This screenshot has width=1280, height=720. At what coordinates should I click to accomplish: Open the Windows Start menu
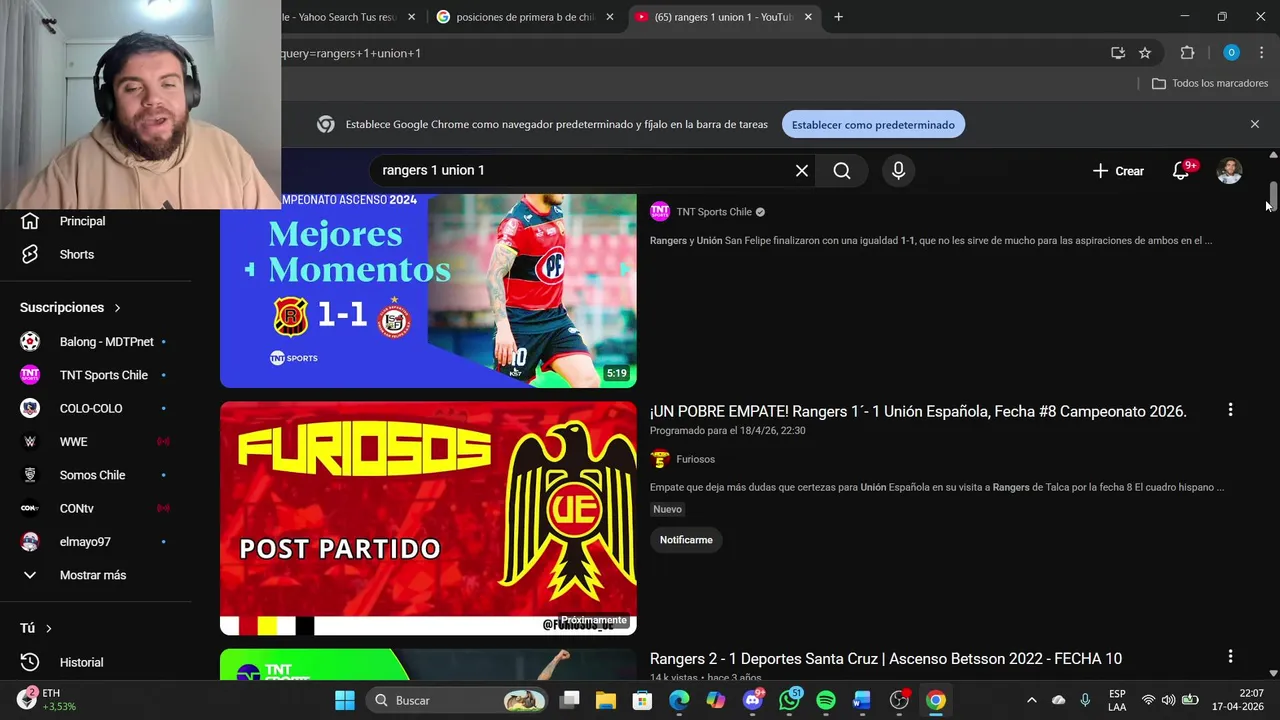345,701
